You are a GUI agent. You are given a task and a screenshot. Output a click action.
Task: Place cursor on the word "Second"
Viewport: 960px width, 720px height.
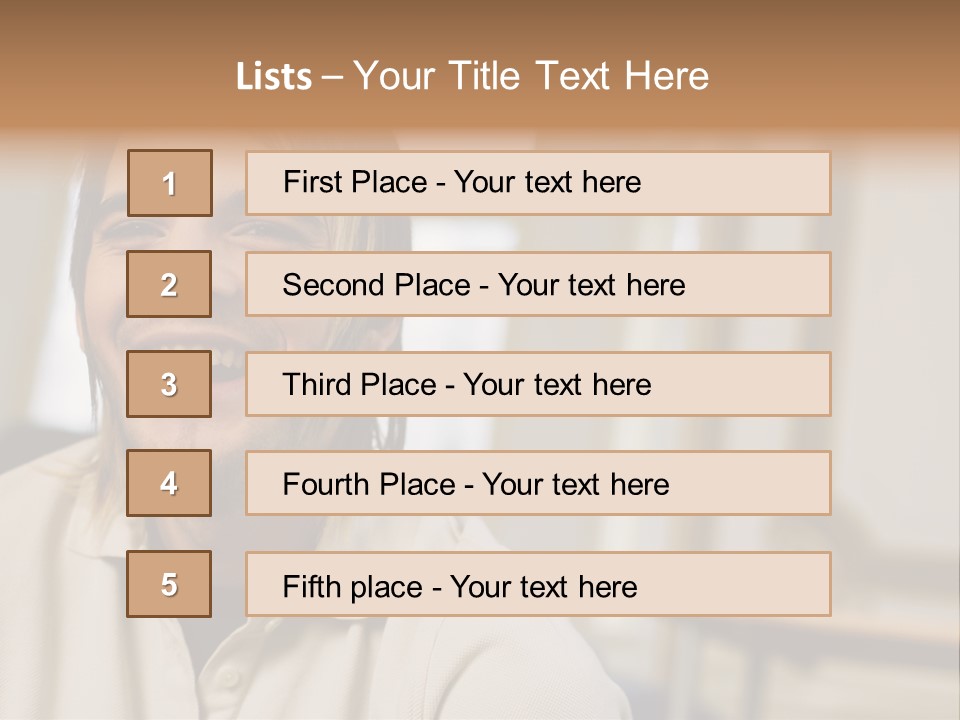tap(332, 285)
